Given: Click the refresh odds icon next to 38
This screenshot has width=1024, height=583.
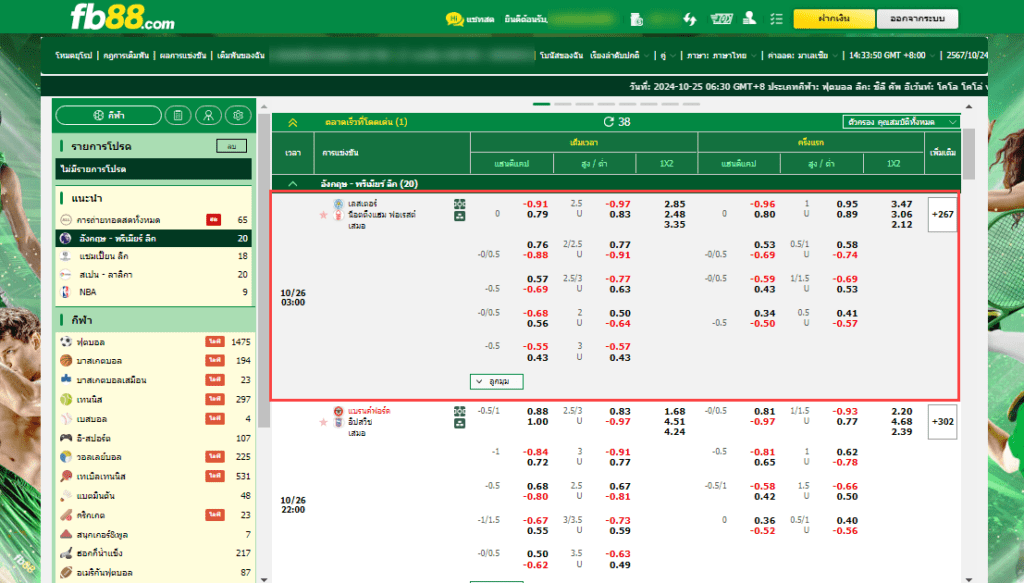Looking at the screenshot, I should [x=609, y=122].
